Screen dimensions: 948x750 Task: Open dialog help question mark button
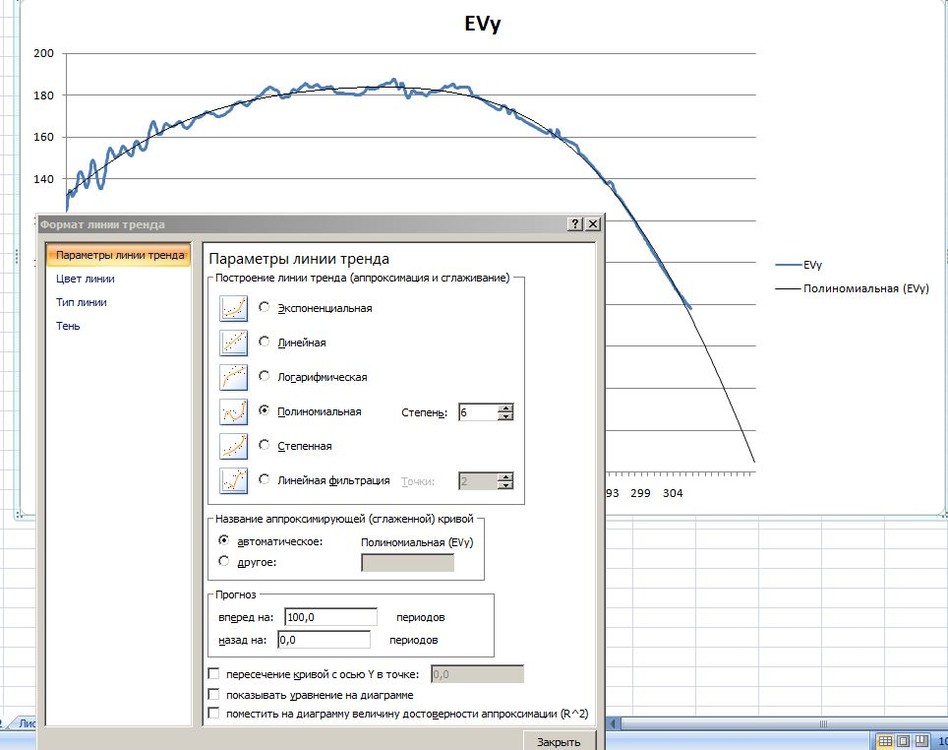575,224
